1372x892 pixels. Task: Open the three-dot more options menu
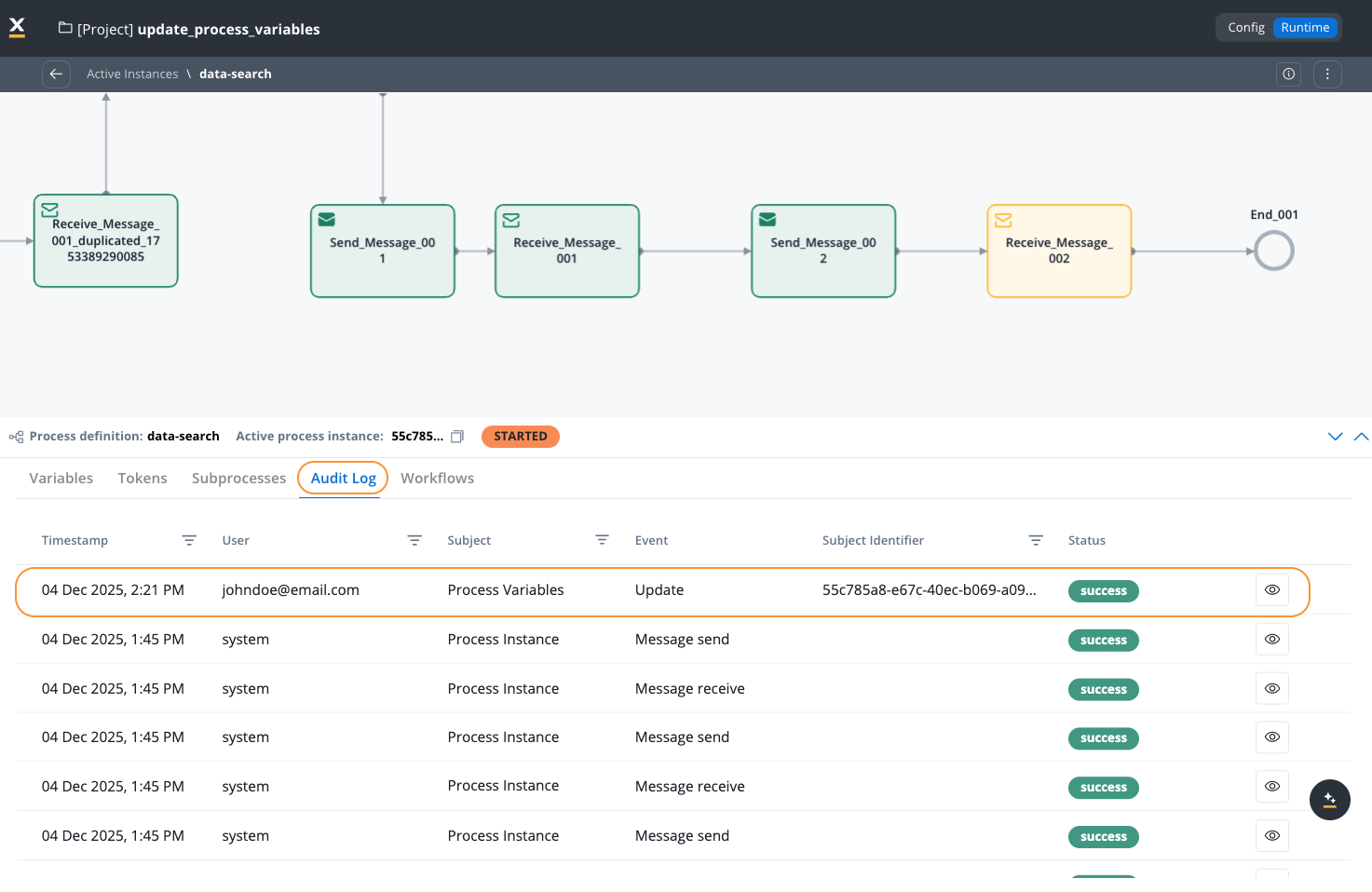click(1327, 74)
